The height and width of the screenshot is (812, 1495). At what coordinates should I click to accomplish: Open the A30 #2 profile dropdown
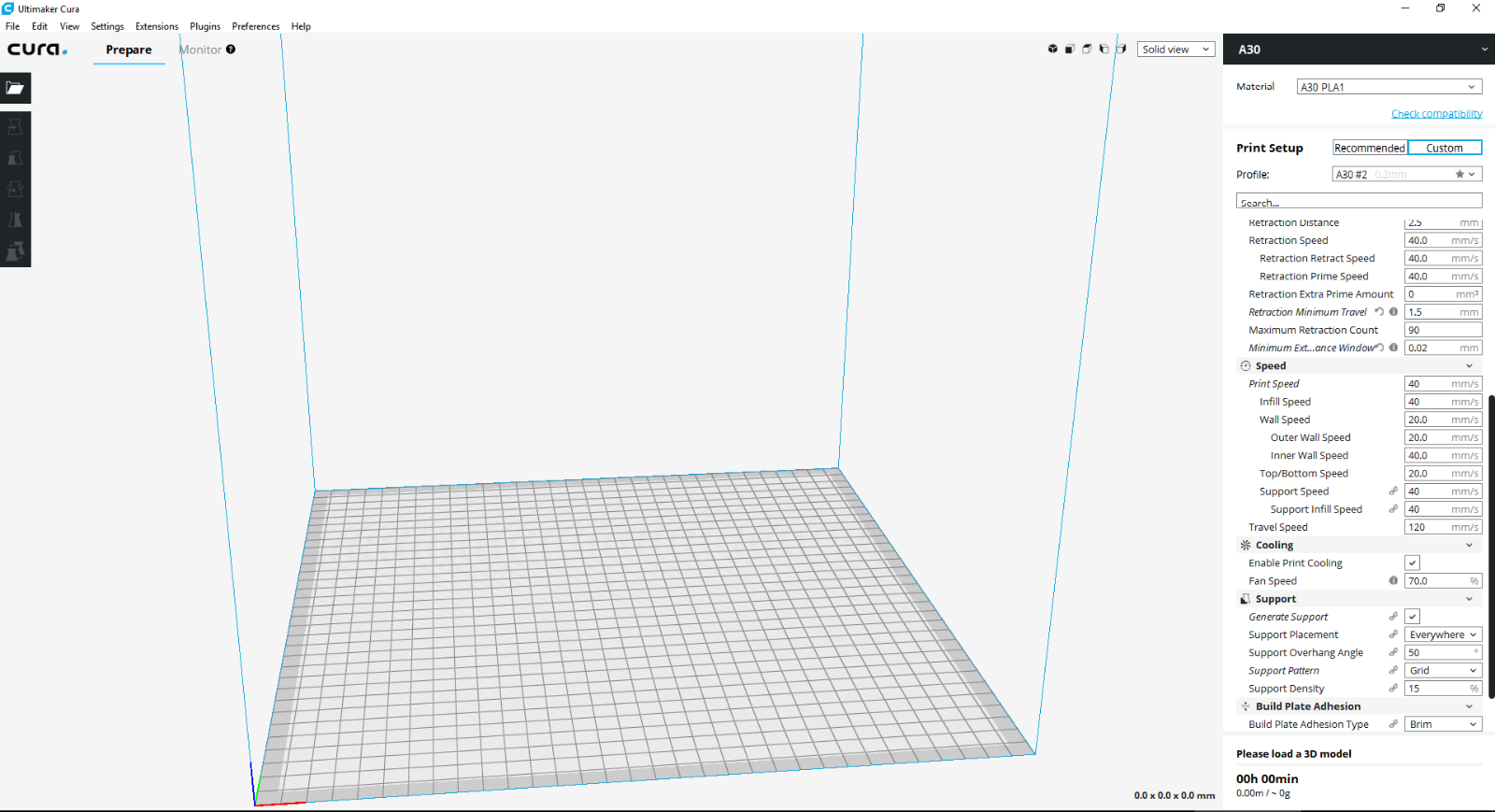1407,175
